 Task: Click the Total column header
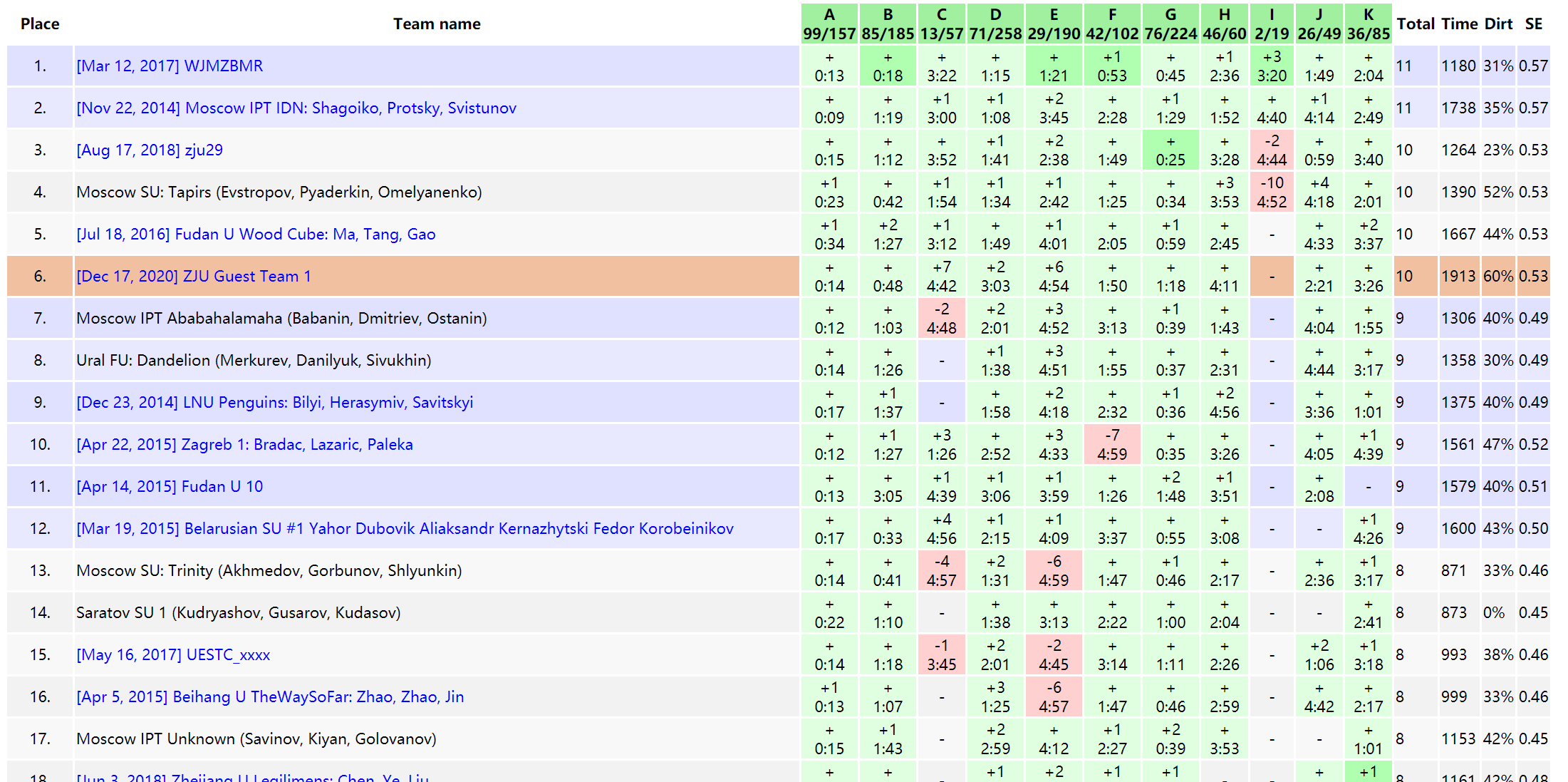click(1416, 24)
